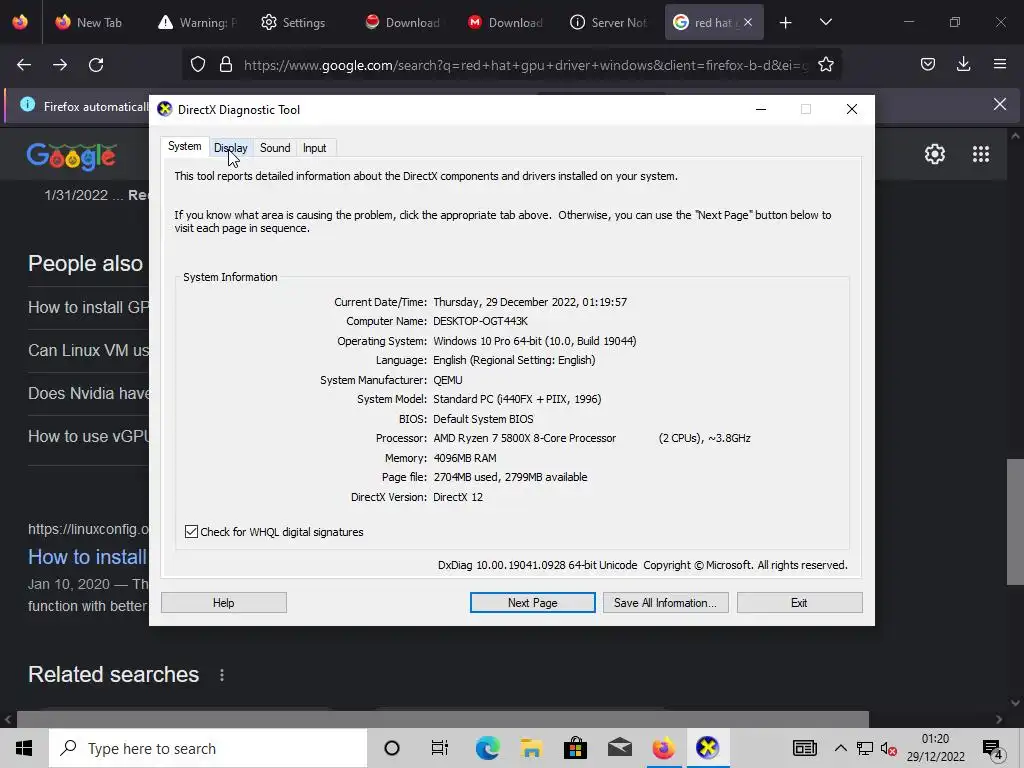Open the taskbar clock and date

click(935, 748)
